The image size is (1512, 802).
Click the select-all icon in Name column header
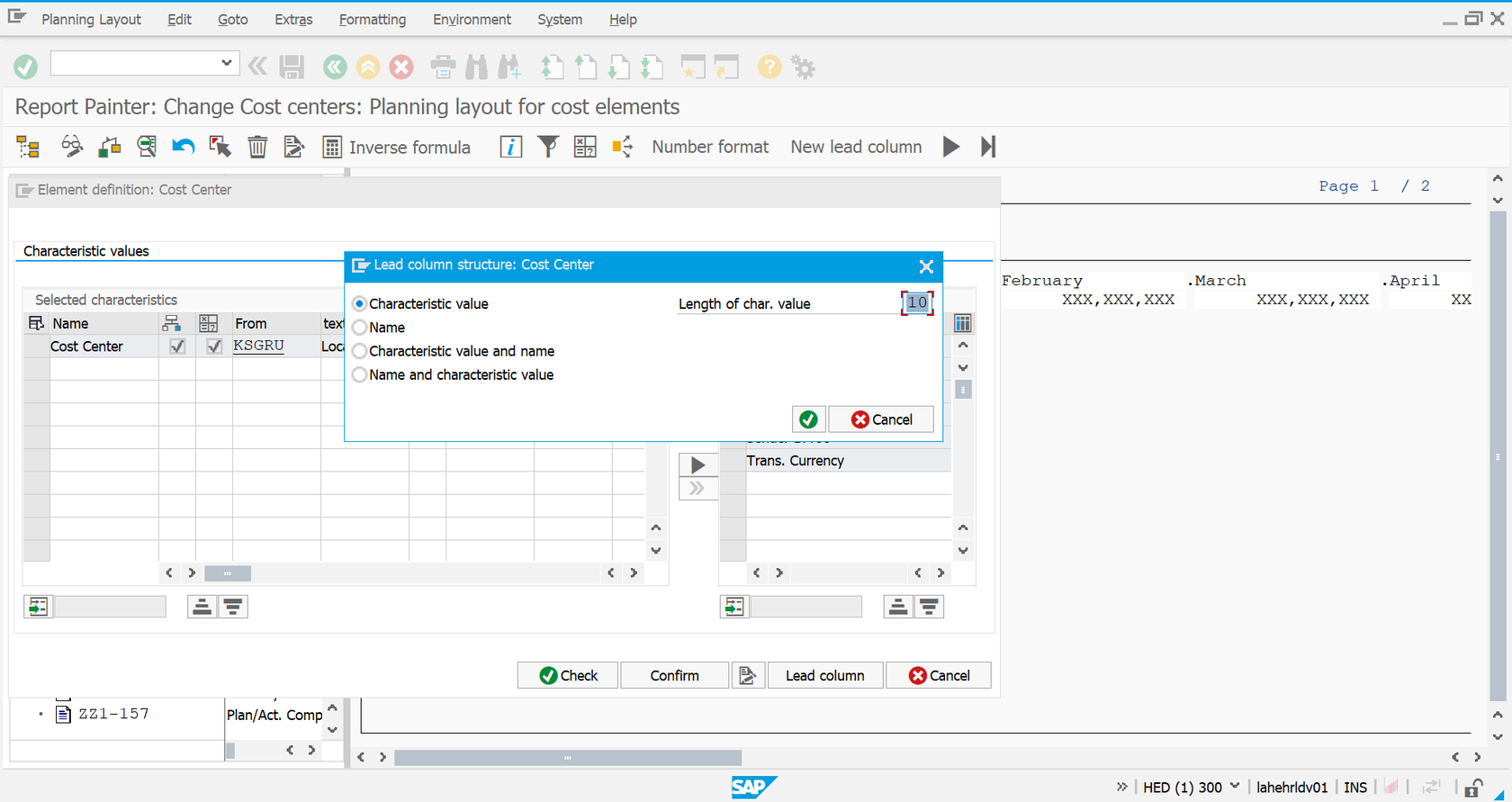pos(36,323)
